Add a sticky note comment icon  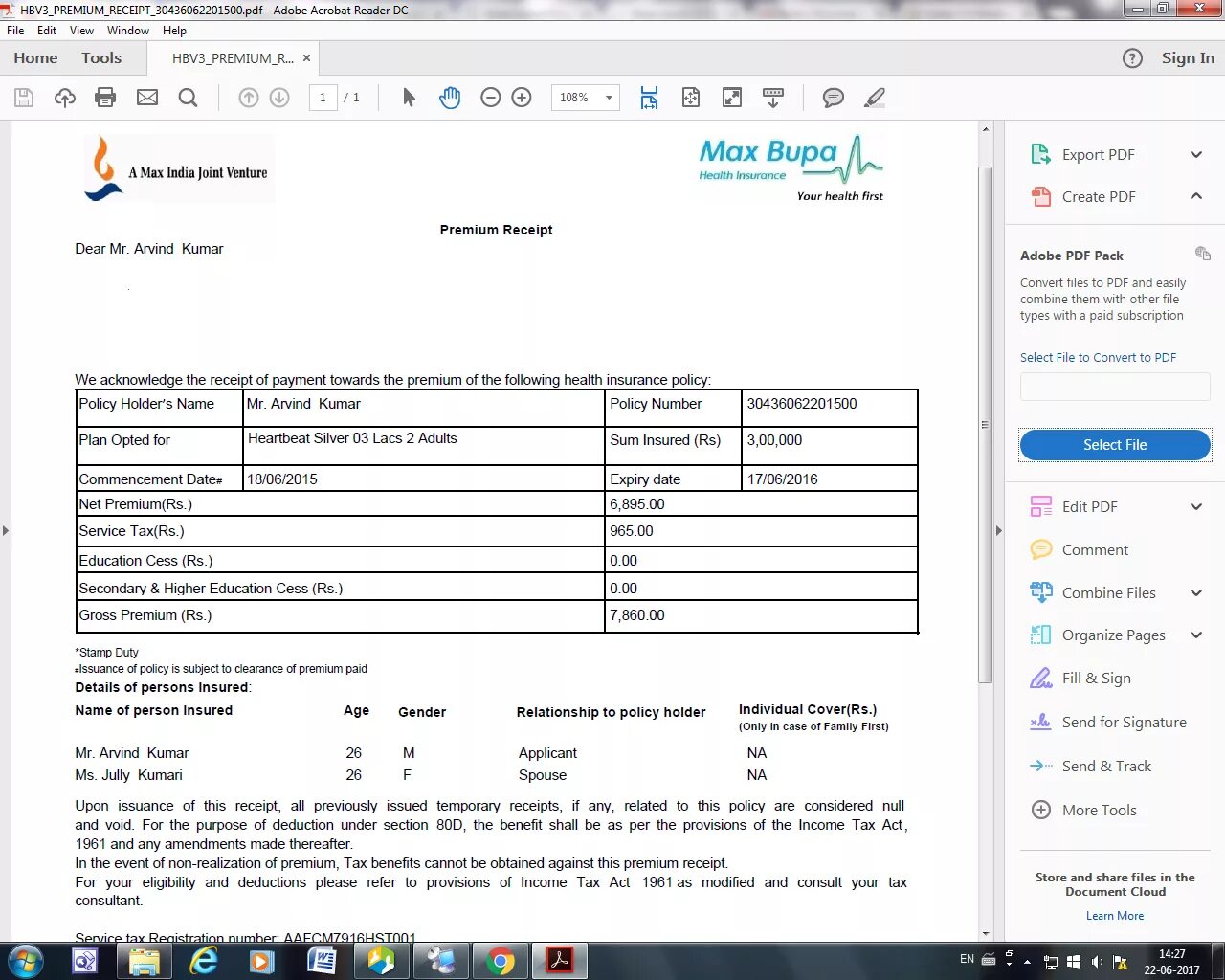(834, 98)
